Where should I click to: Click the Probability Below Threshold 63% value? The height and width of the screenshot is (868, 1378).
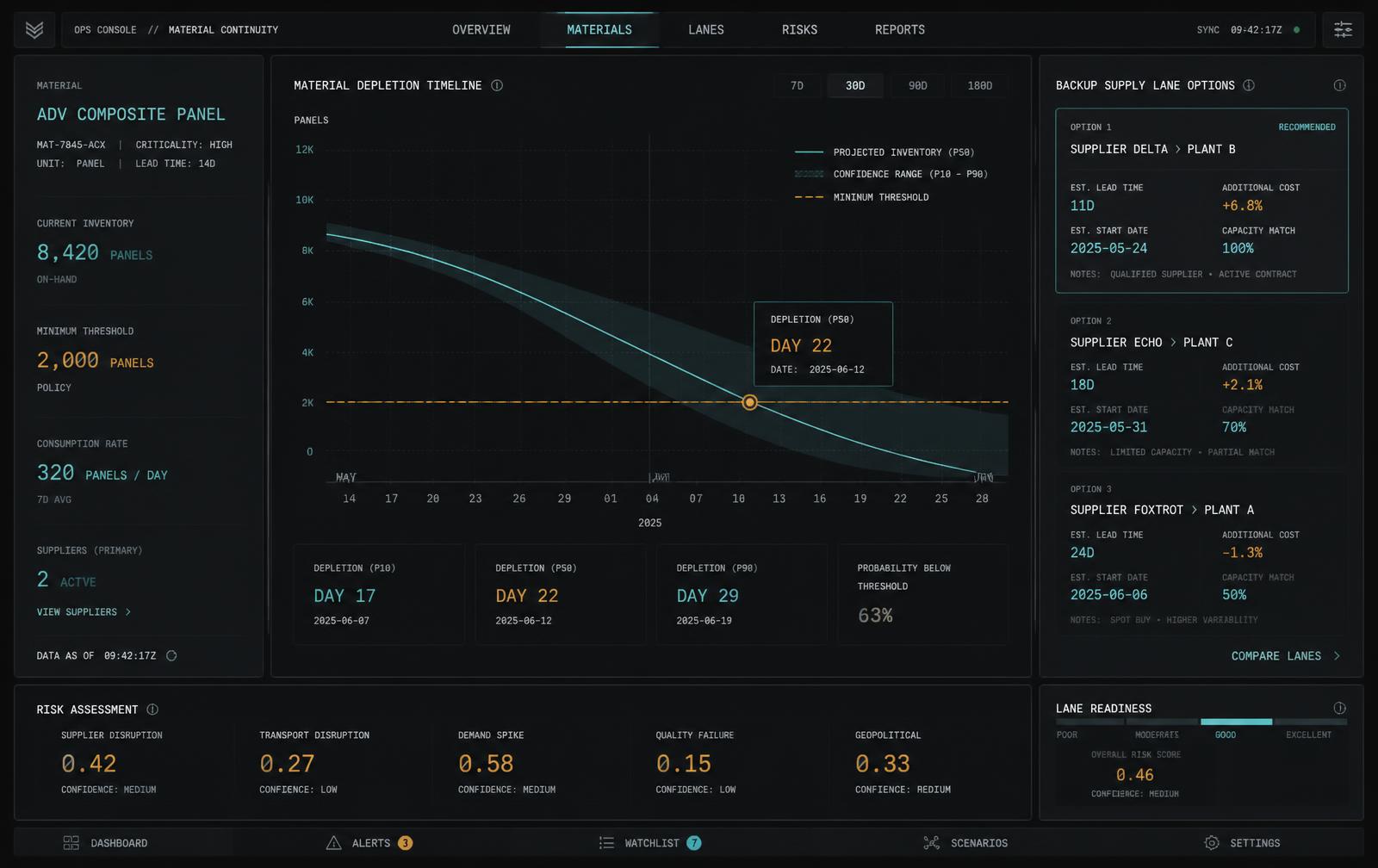[x=875, y=616]
